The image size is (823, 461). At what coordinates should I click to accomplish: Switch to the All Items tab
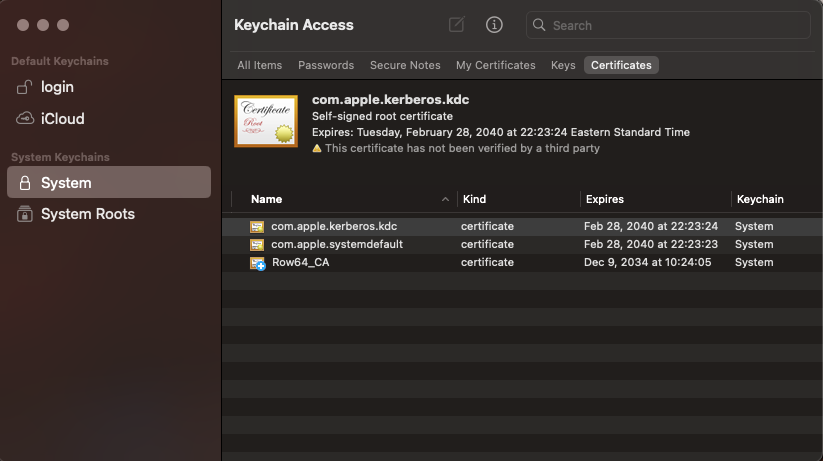coord(259,65)
